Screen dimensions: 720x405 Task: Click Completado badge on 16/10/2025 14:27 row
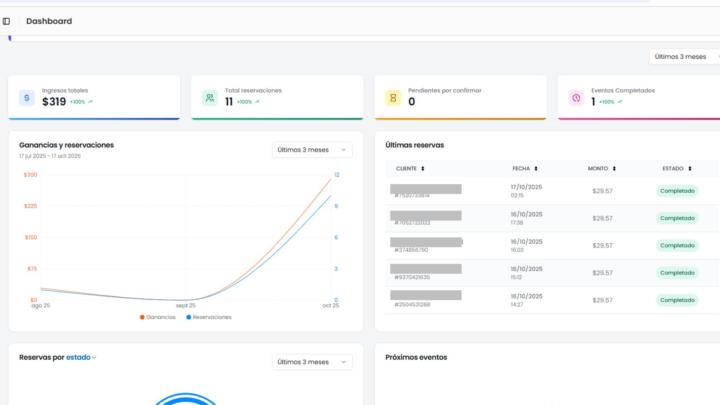[677, 299]
